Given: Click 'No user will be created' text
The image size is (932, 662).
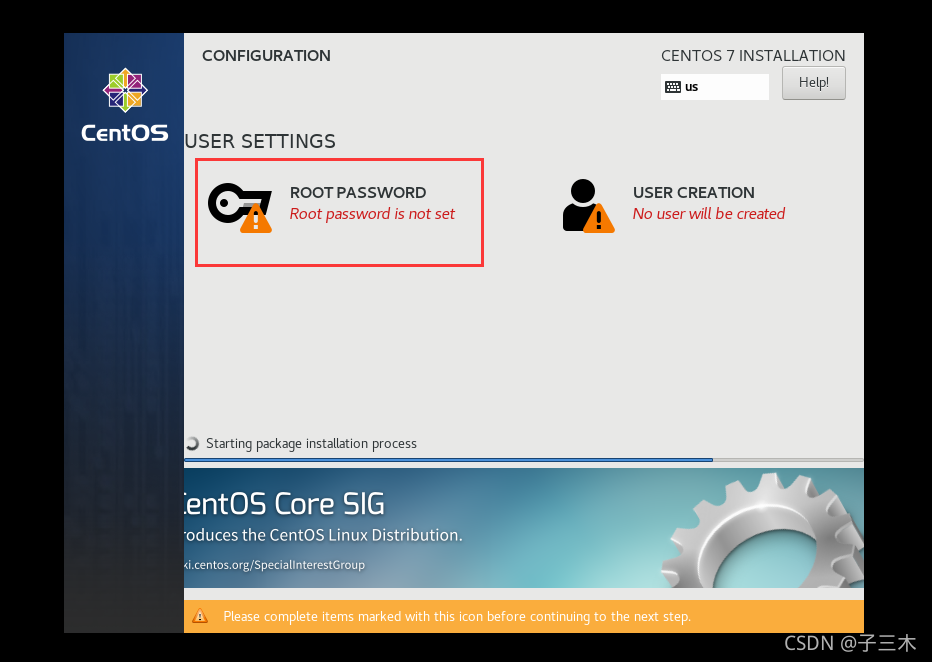Looking at the screenshot, I should pos(709,214).
